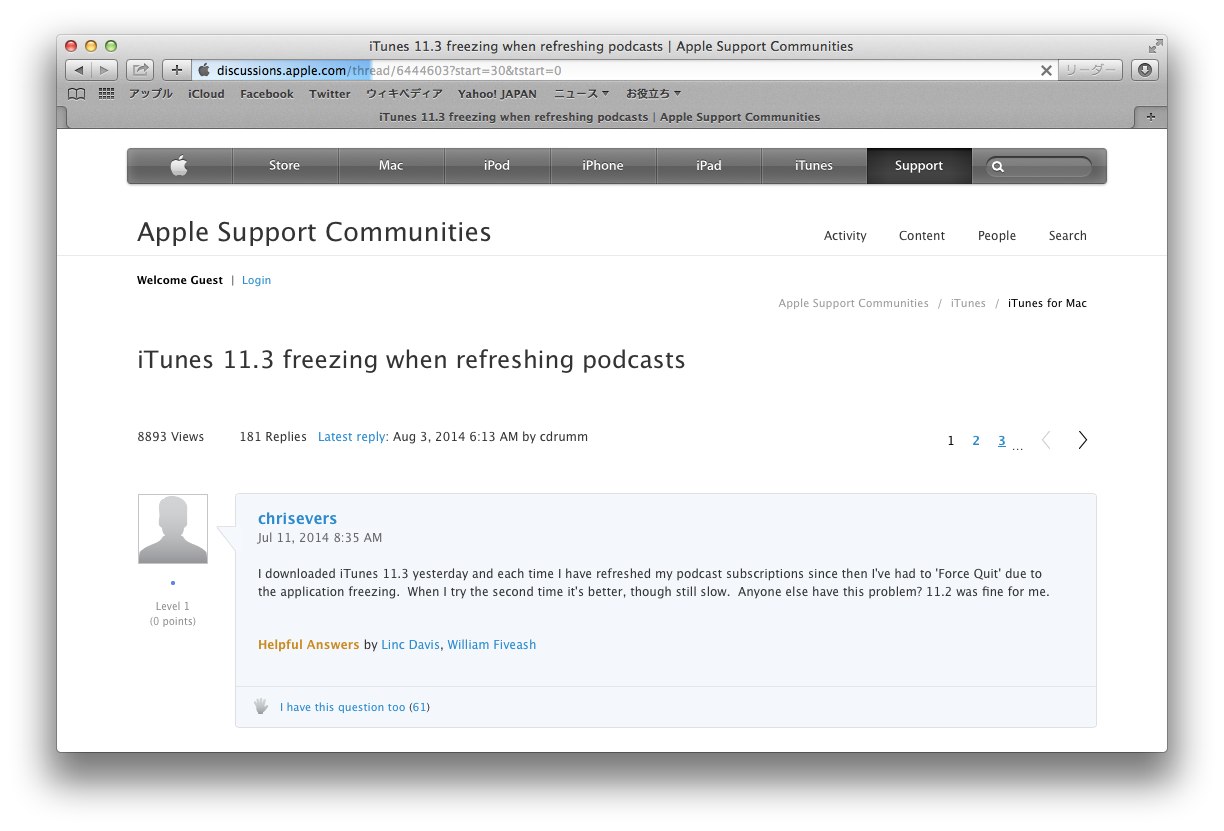Open the communities Search link

point(1068,236)
